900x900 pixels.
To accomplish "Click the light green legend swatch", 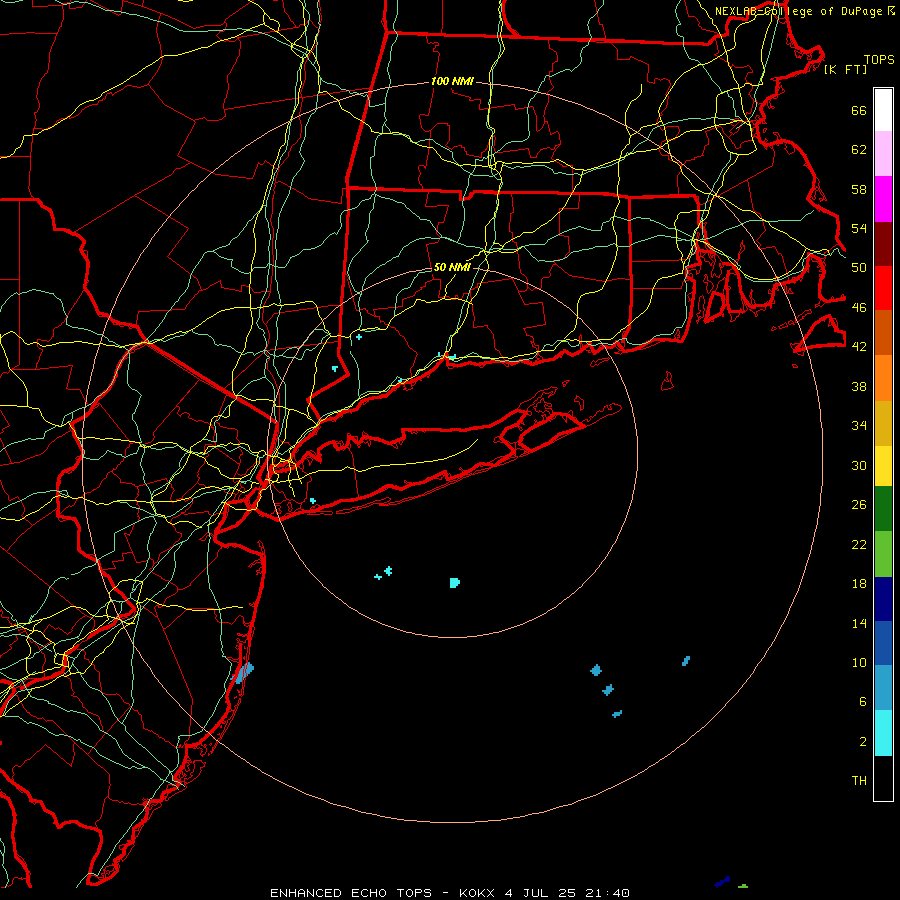I will [883, 554].
